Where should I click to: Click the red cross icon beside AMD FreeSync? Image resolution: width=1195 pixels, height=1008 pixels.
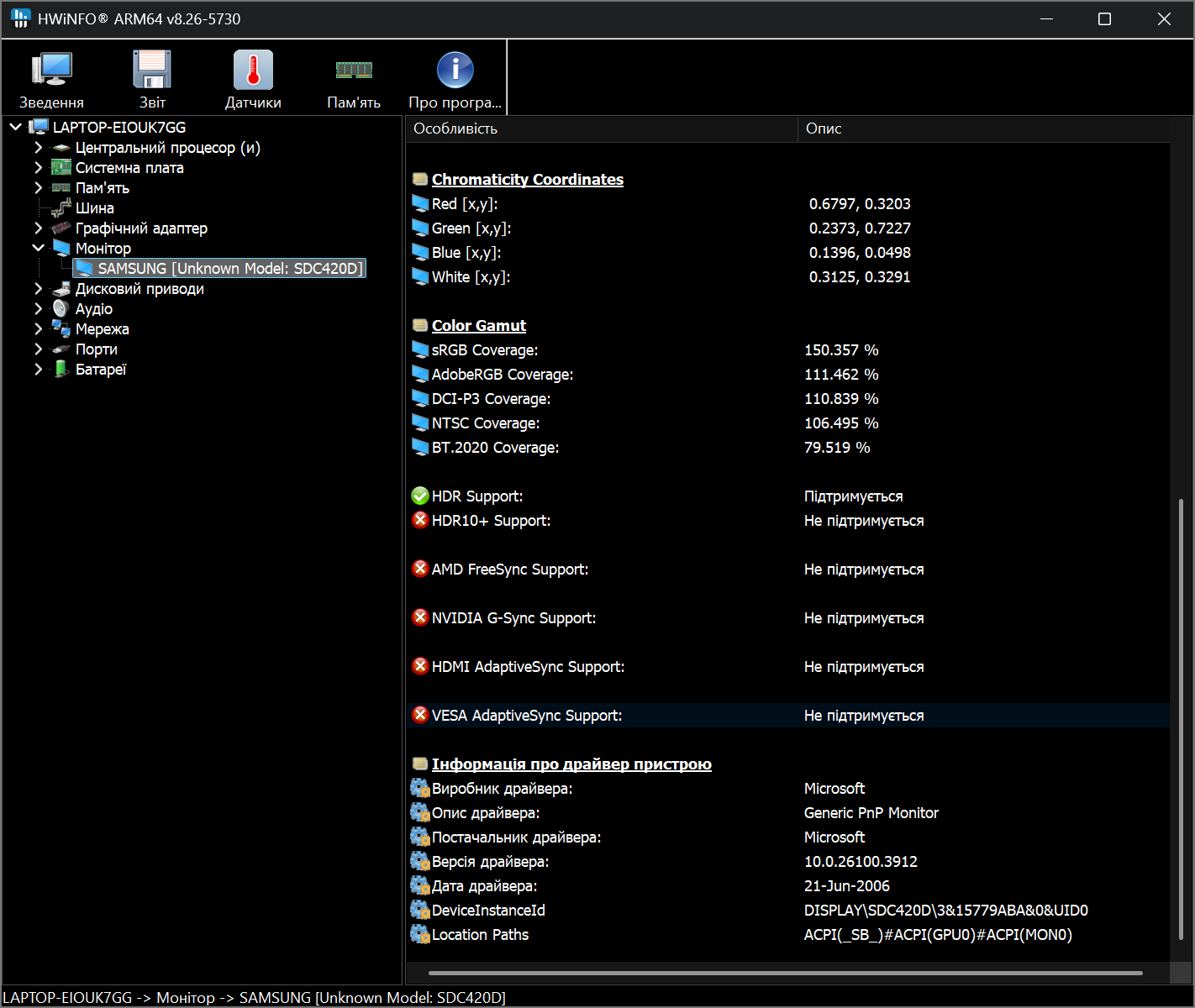coord(420,569)
